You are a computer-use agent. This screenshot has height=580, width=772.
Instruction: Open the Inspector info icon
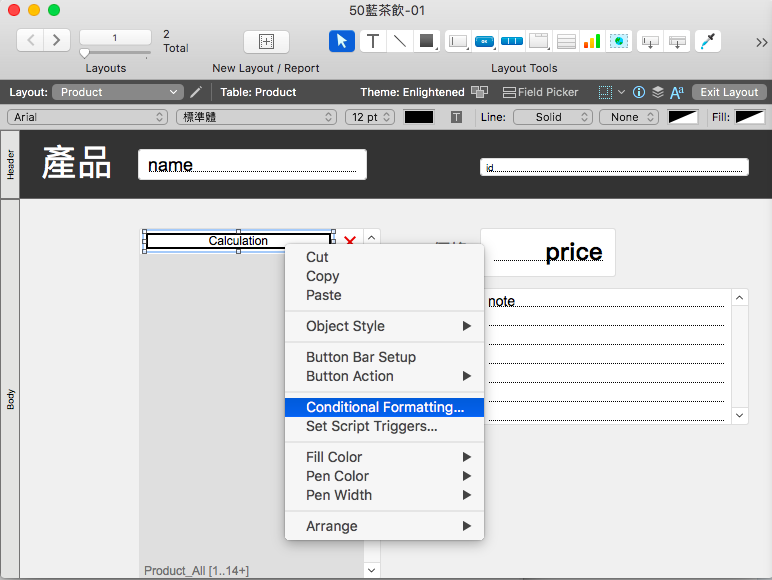click(639, 92)
